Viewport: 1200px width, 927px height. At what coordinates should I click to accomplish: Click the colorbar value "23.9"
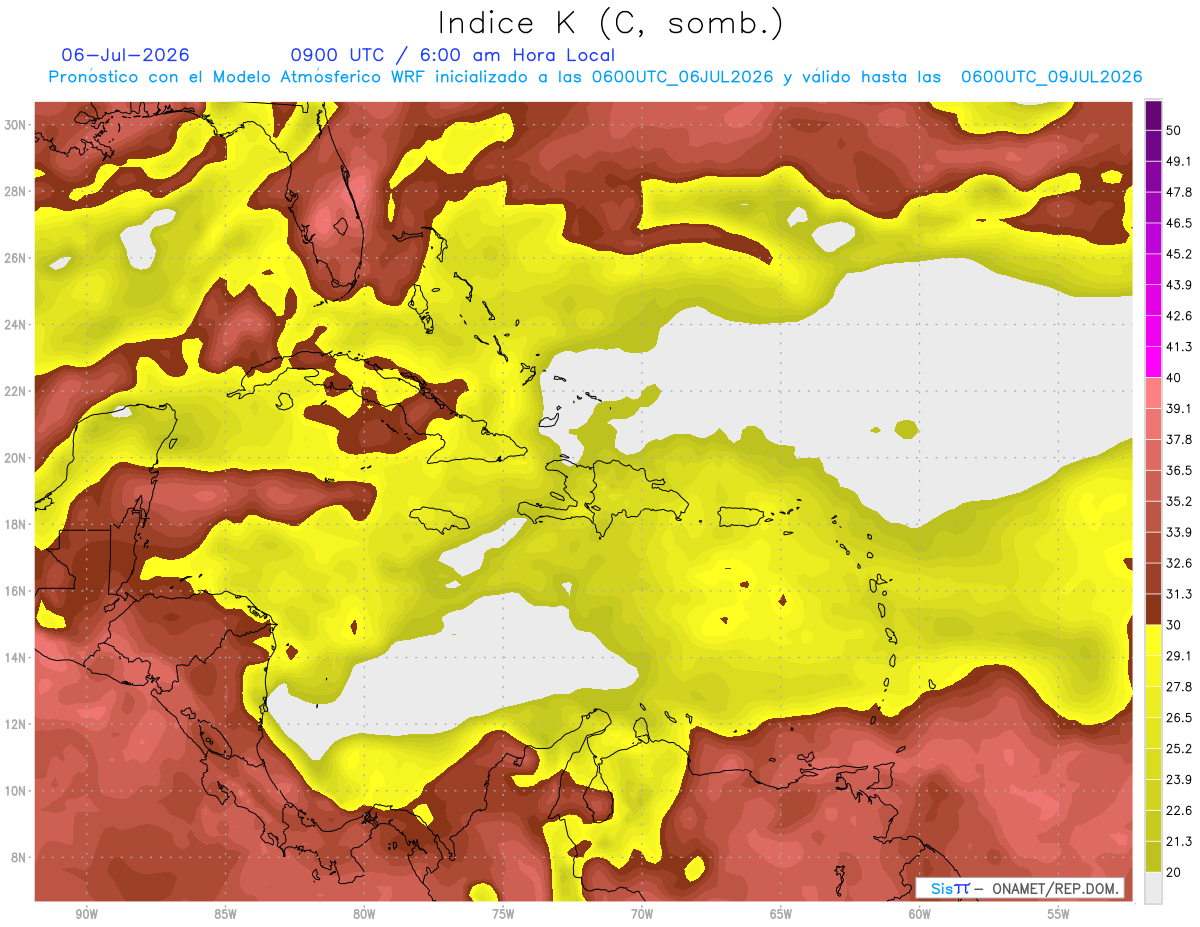(1179, 780)
